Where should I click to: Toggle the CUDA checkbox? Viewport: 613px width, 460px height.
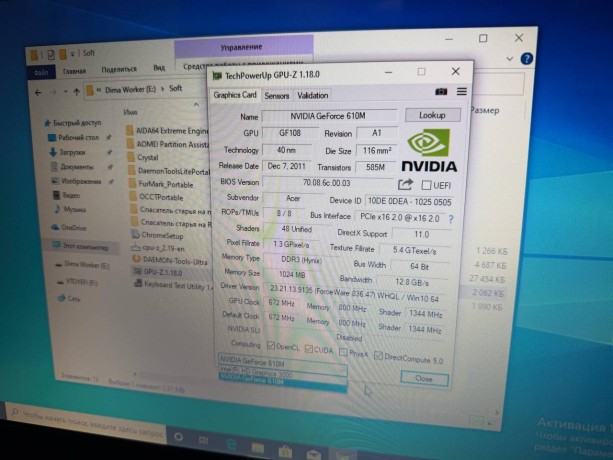308,349
